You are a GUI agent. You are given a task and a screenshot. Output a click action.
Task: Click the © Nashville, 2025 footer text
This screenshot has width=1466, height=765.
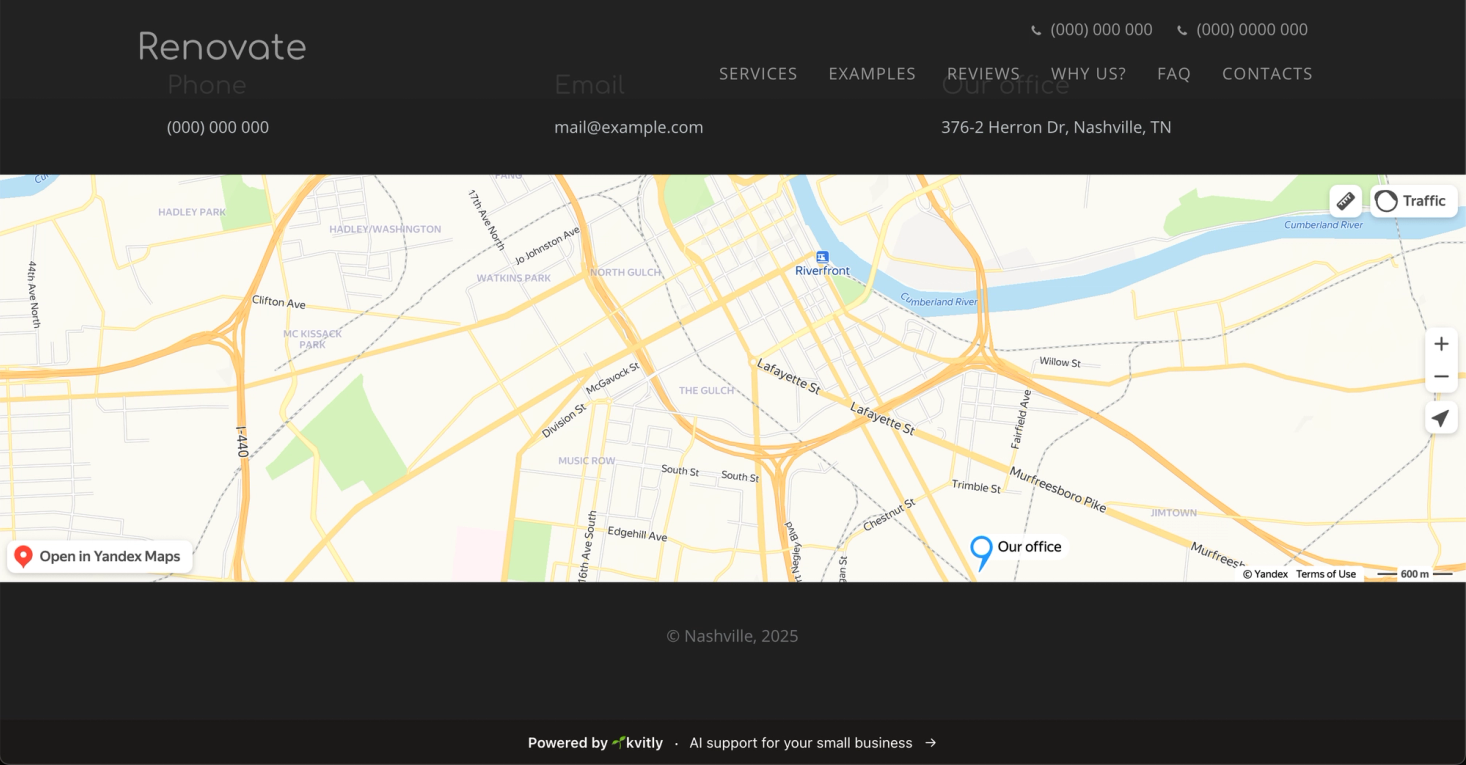click(732, 636)
